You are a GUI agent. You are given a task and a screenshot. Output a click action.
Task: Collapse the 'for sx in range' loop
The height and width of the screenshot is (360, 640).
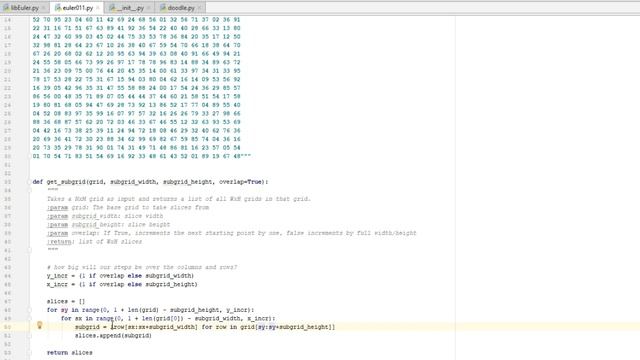point(29,318)
